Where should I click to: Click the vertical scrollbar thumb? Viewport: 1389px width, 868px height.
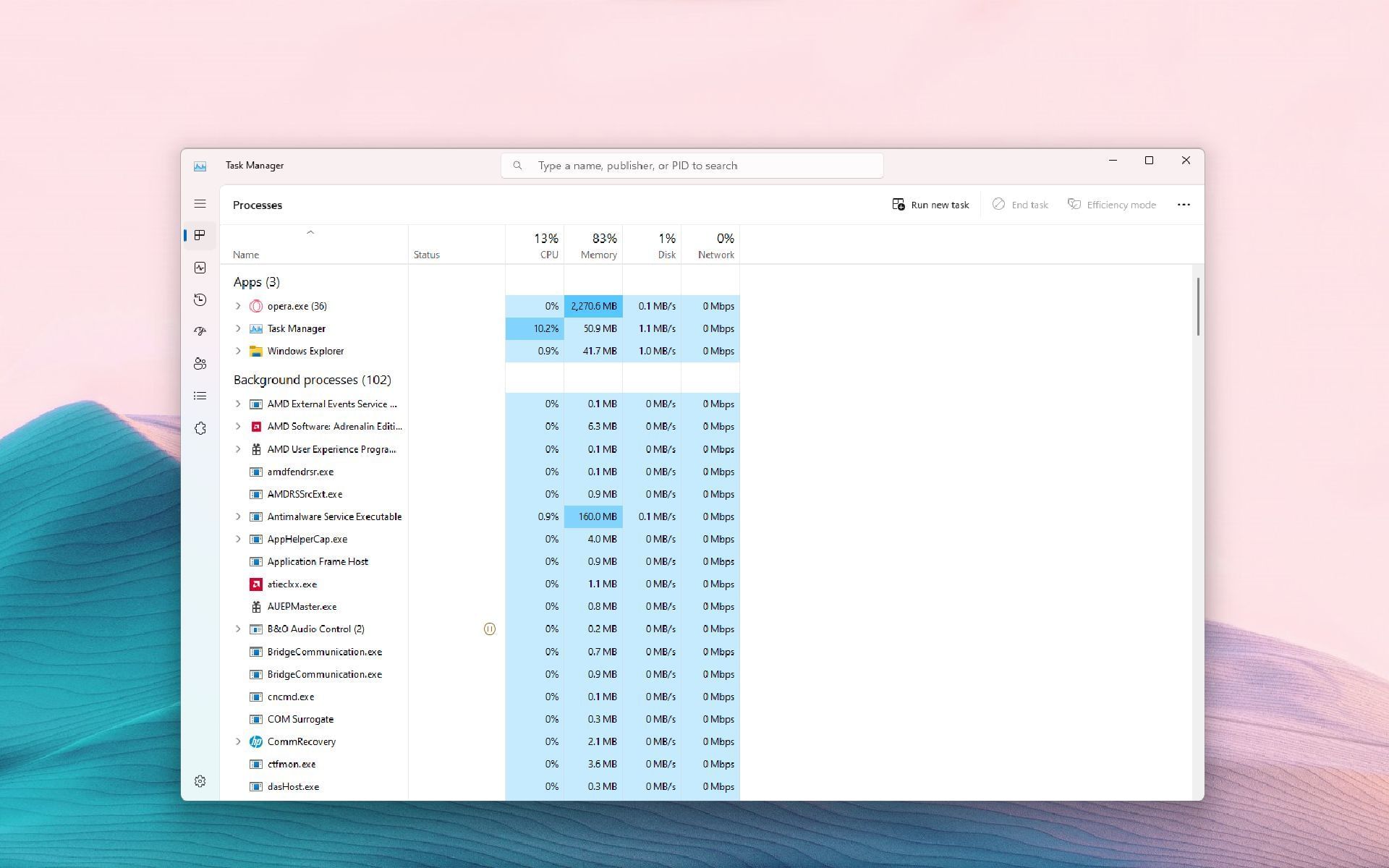1198,306
